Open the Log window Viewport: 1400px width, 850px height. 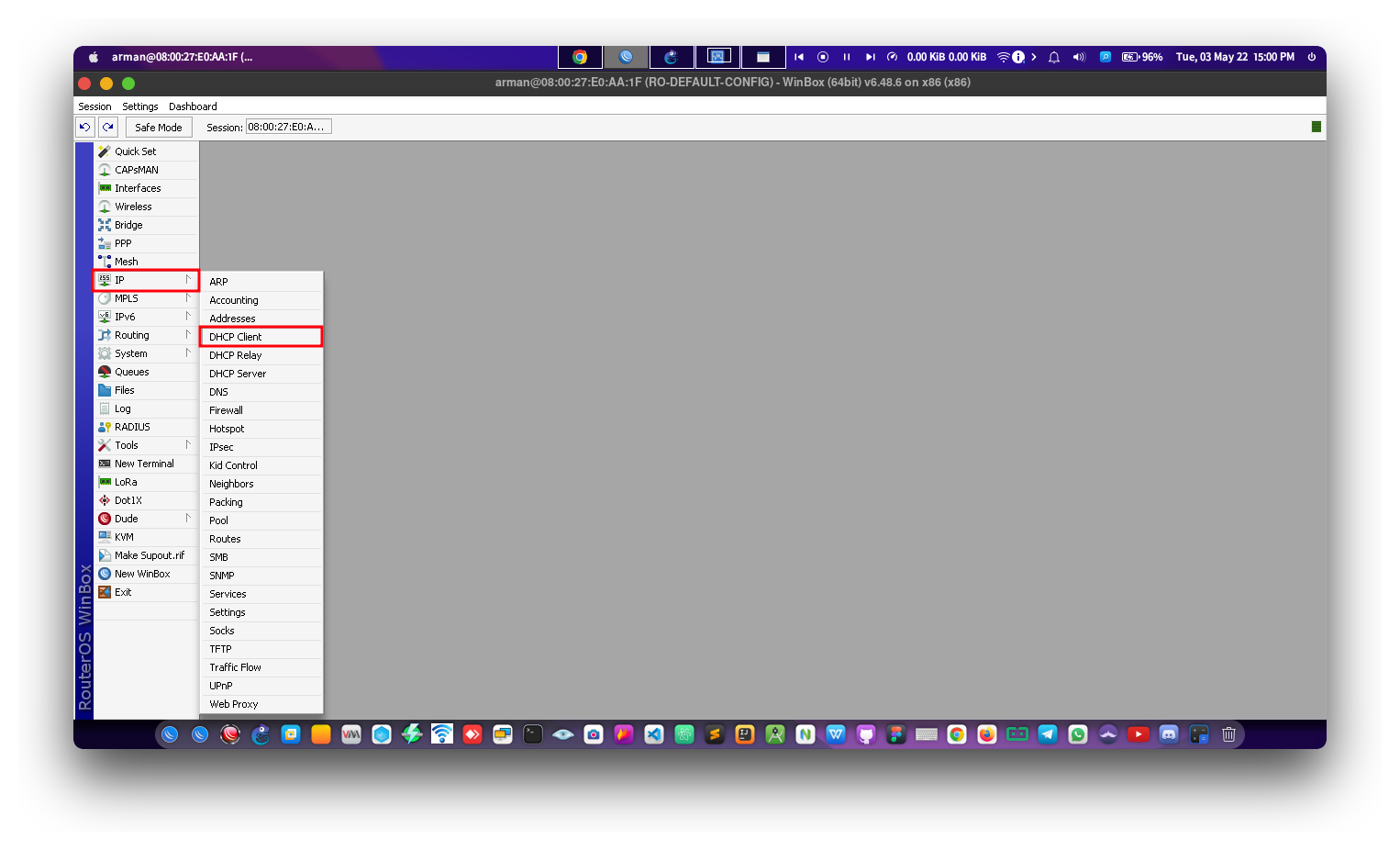pos(121,408)
